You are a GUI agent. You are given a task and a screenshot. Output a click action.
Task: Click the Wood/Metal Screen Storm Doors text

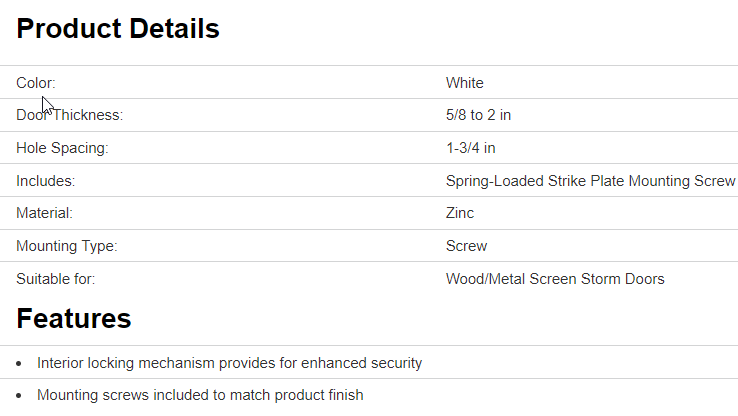(555, 279)
